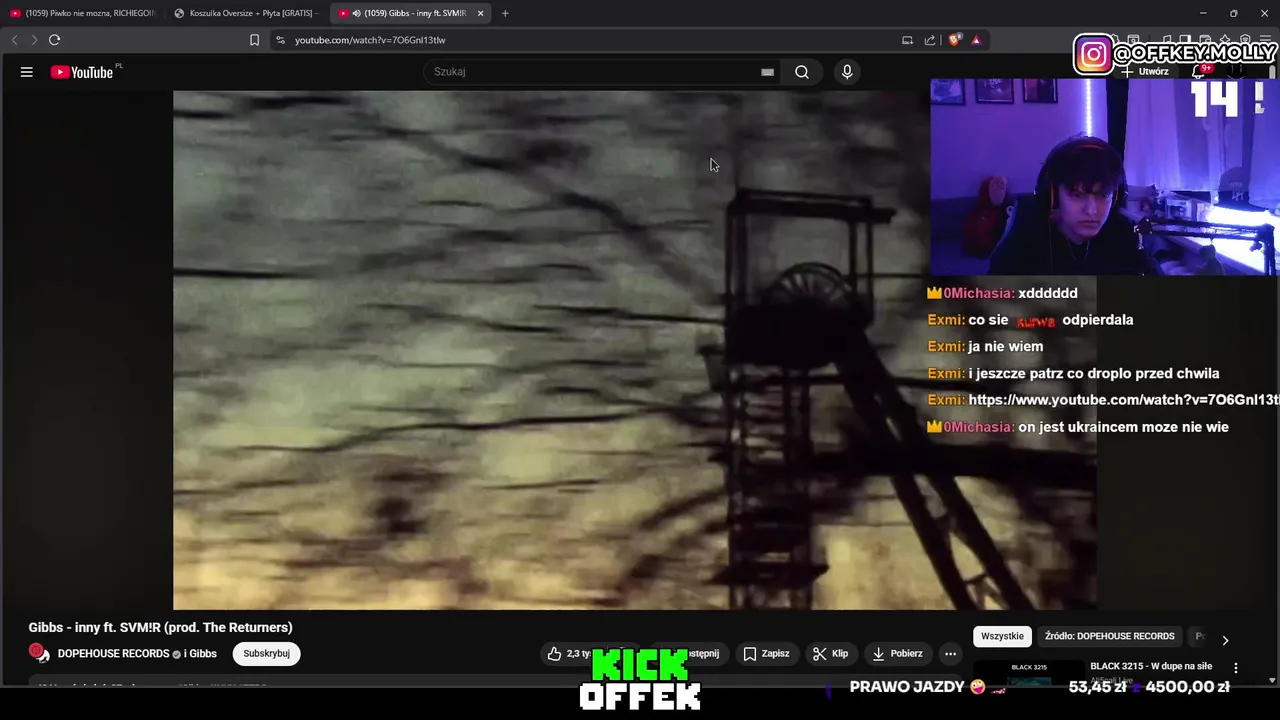Start voice search with the microphone icon
Image resolution: width=1280 pixels, height=720 pixels.
point(847,72)
